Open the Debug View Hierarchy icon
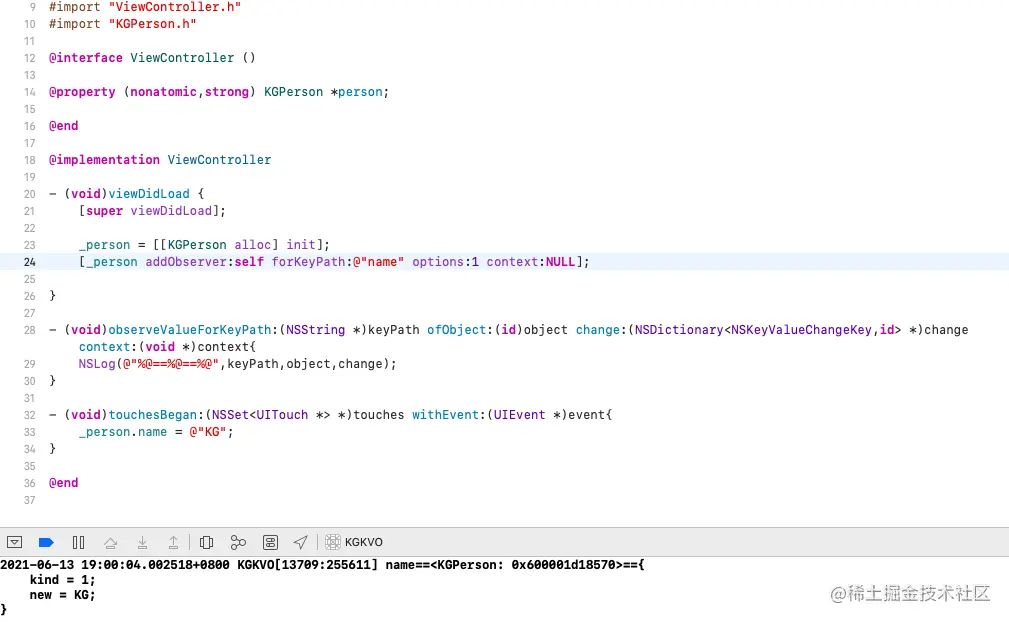1009x622 pixels. (x=207, y=542)
